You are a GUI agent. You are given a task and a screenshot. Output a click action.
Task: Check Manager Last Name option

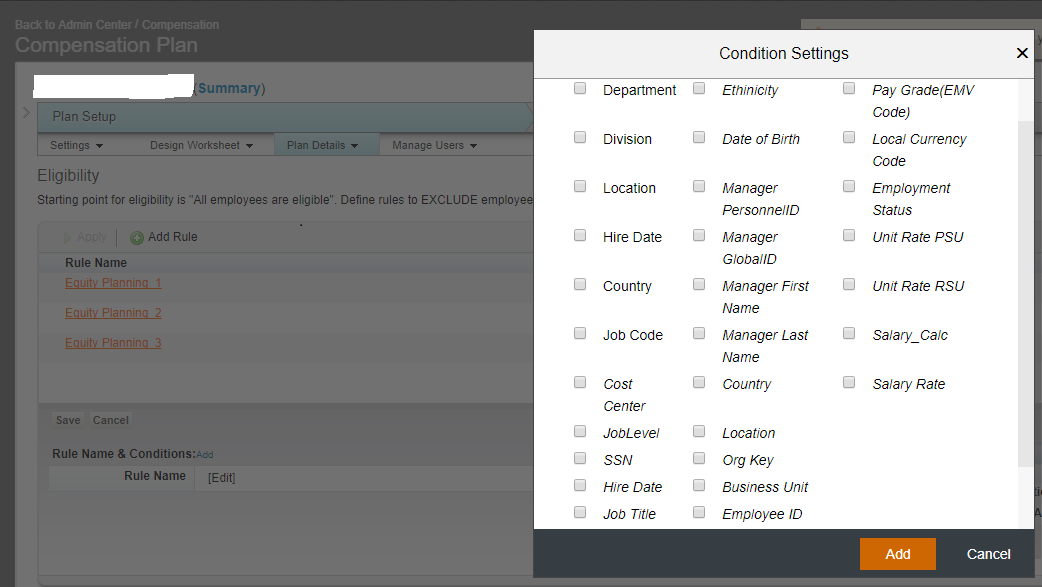pyautogui.click(x=699, y=333)
